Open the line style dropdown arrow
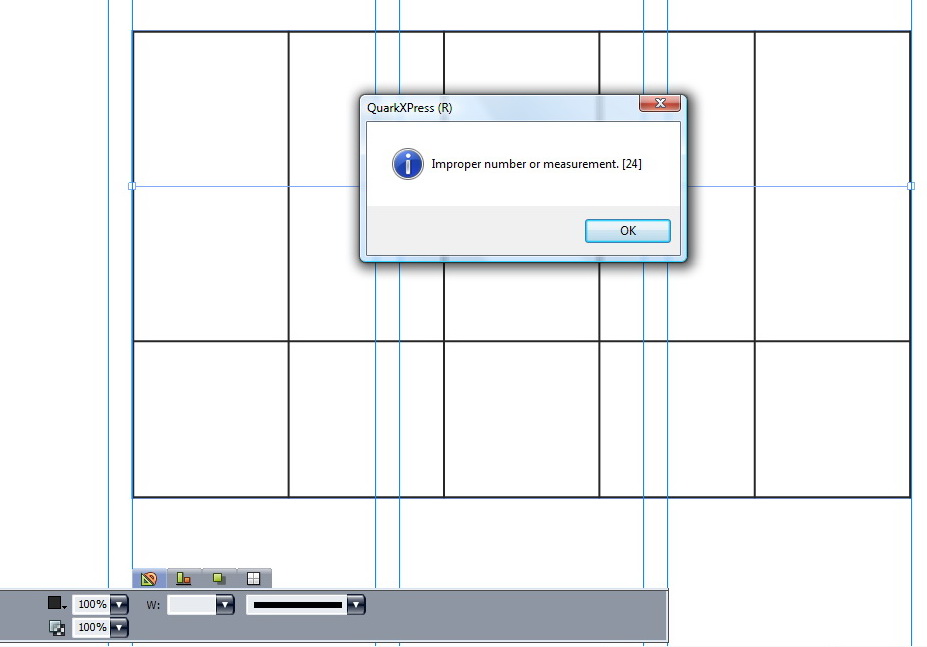The image size is (927, 647). click(356, 605)
